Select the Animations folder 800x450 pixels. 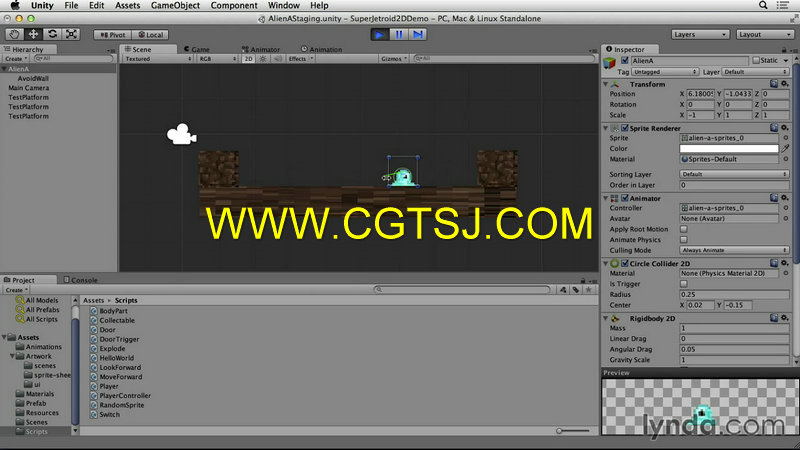pyautogui.click(x=43, y=347)
